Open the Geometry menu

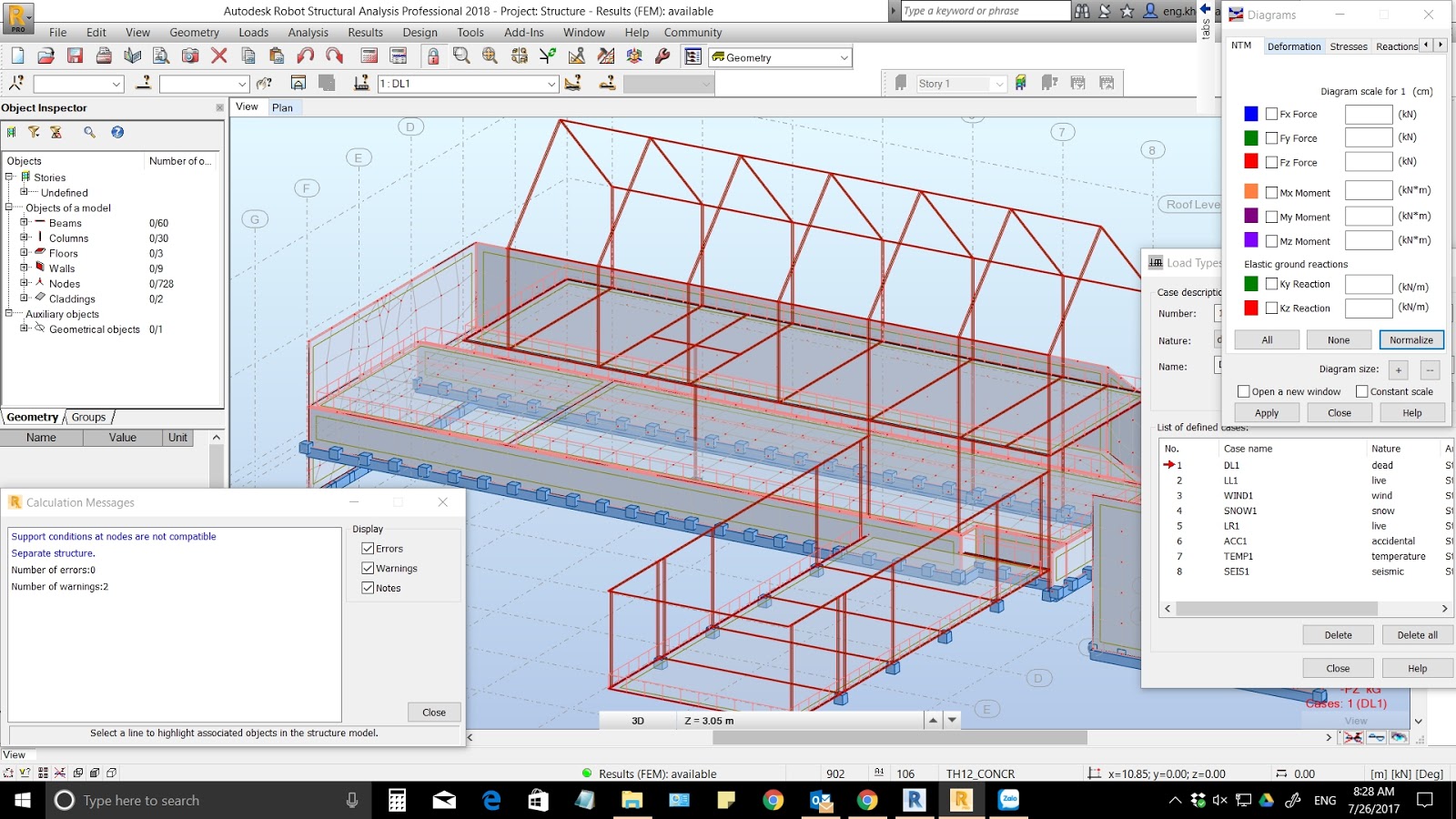(x=194, y=32)
